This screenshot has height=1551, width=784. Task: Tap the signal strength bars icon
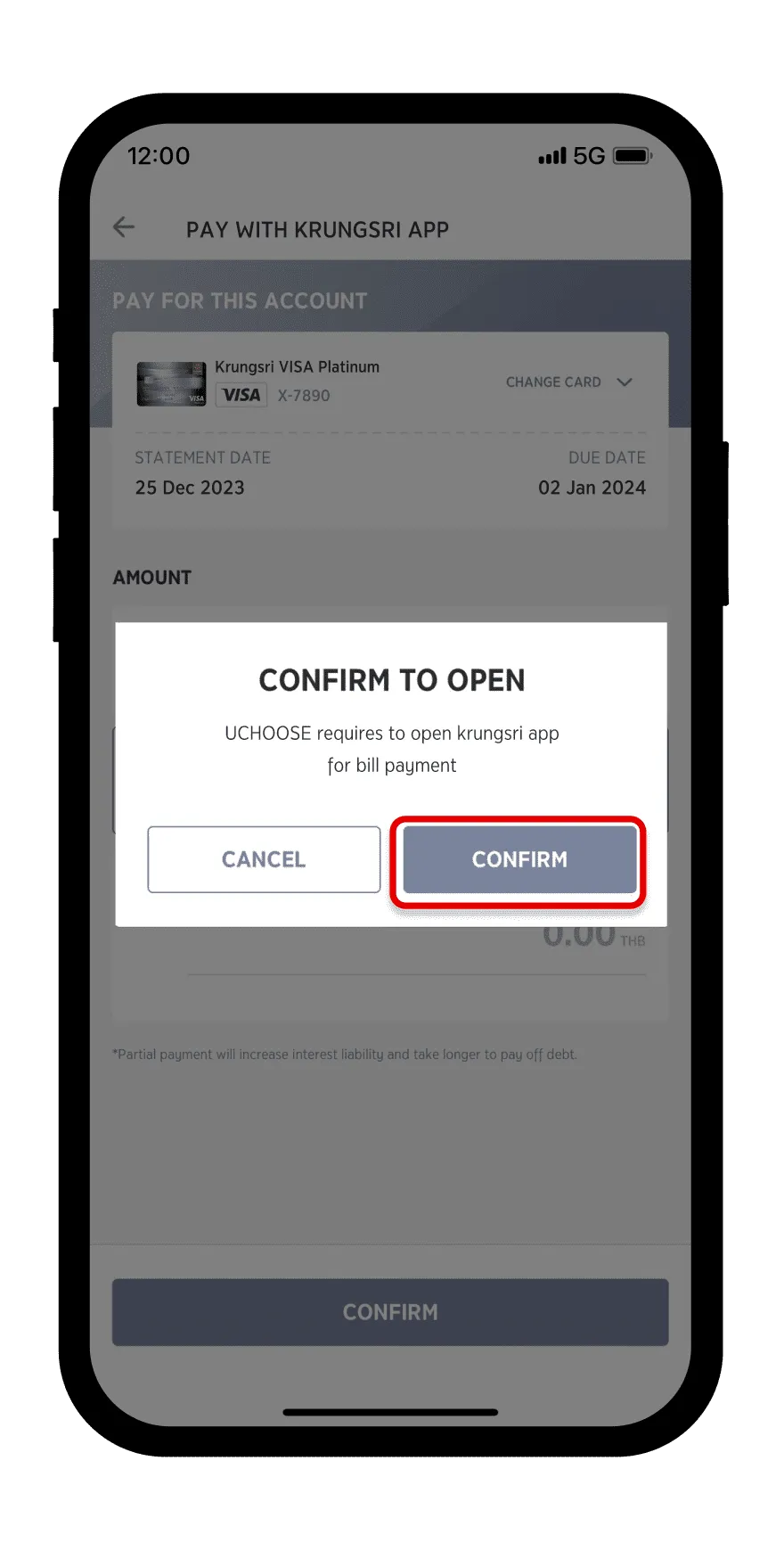tap(552, 156)
